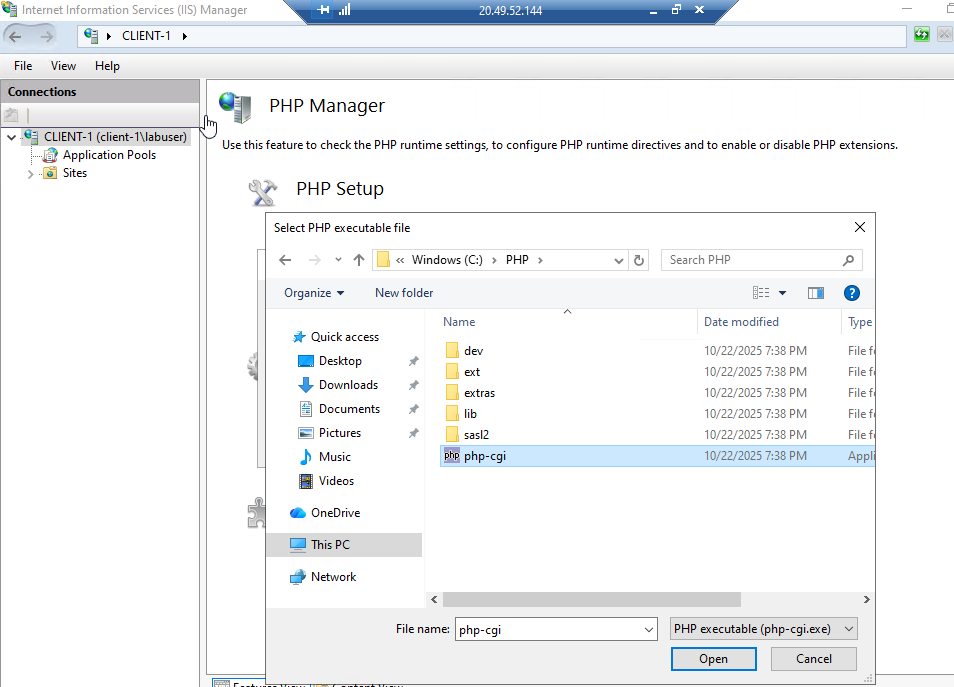This screenshot has width=954, height=687.
Task: Toggle the preview pane icon
Action: click(x=816, y=293)
